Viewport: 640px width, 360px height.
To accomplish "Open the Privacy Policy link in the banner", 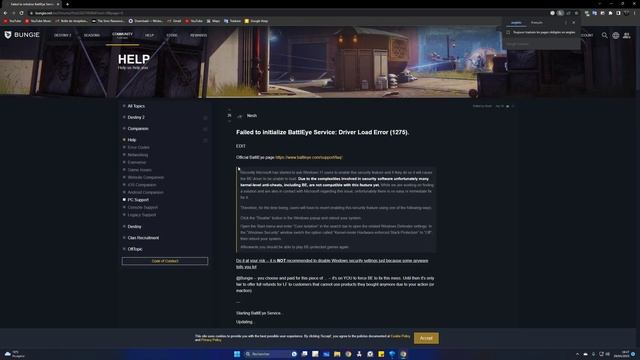I will click(x=212, y=340).
